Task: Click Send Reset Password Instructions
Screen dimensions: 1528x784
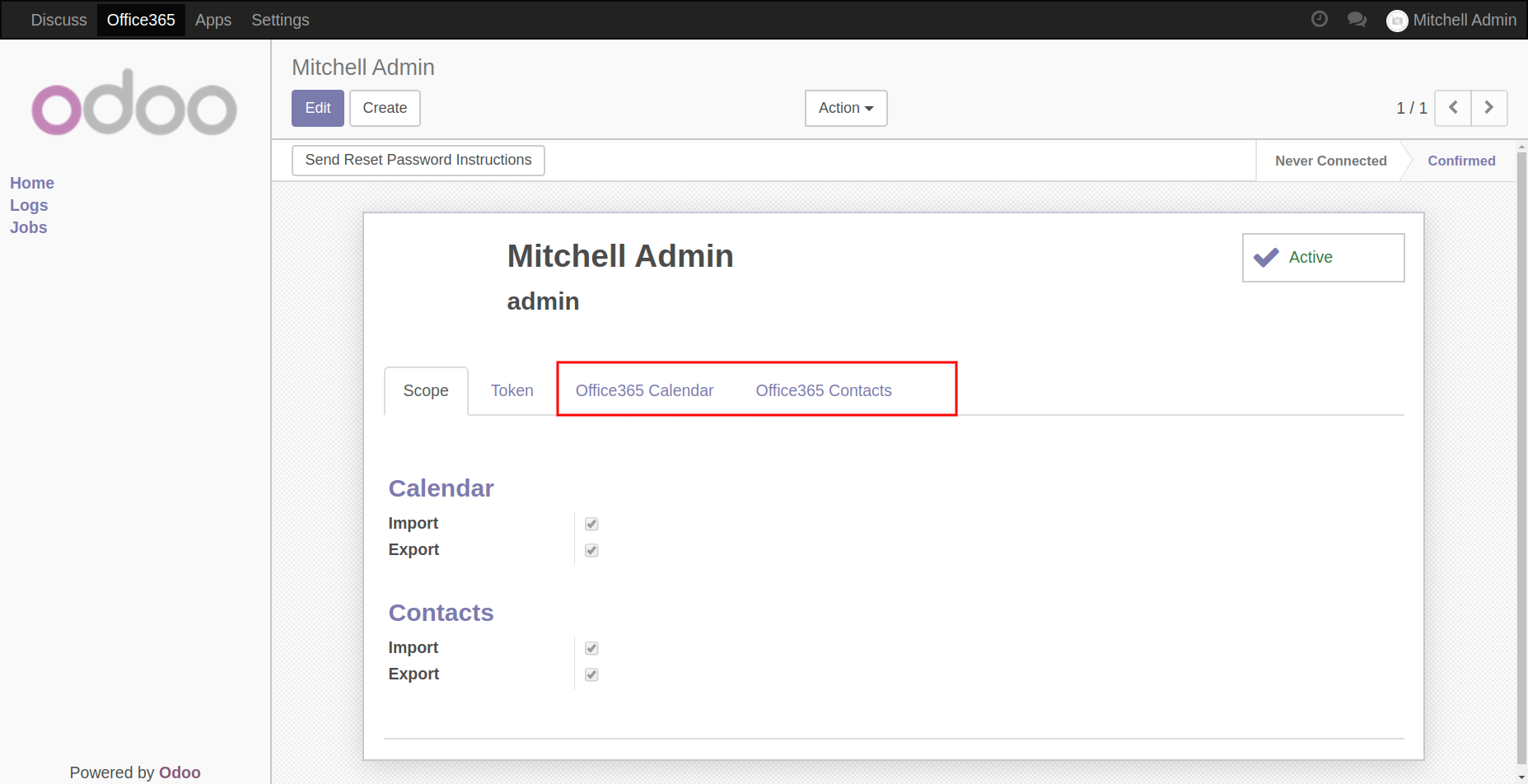Action: 418,160
